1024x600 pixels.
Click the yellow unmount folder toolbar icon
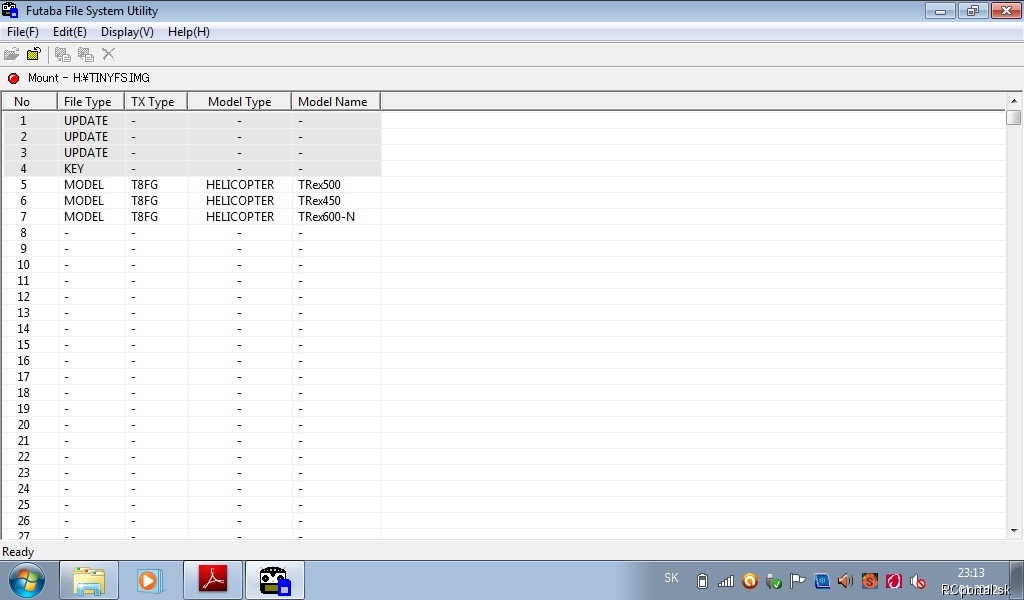[34, 54]
